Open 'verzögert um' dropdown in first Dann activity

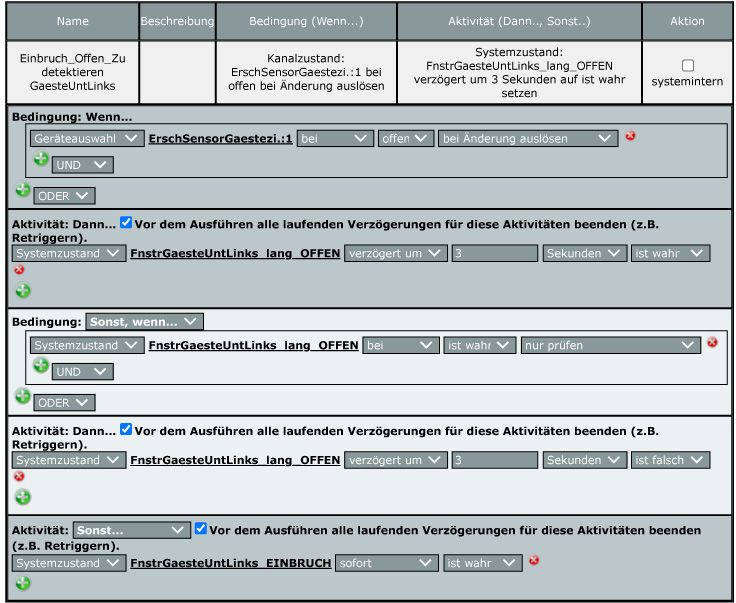click(x=396, y=253)
